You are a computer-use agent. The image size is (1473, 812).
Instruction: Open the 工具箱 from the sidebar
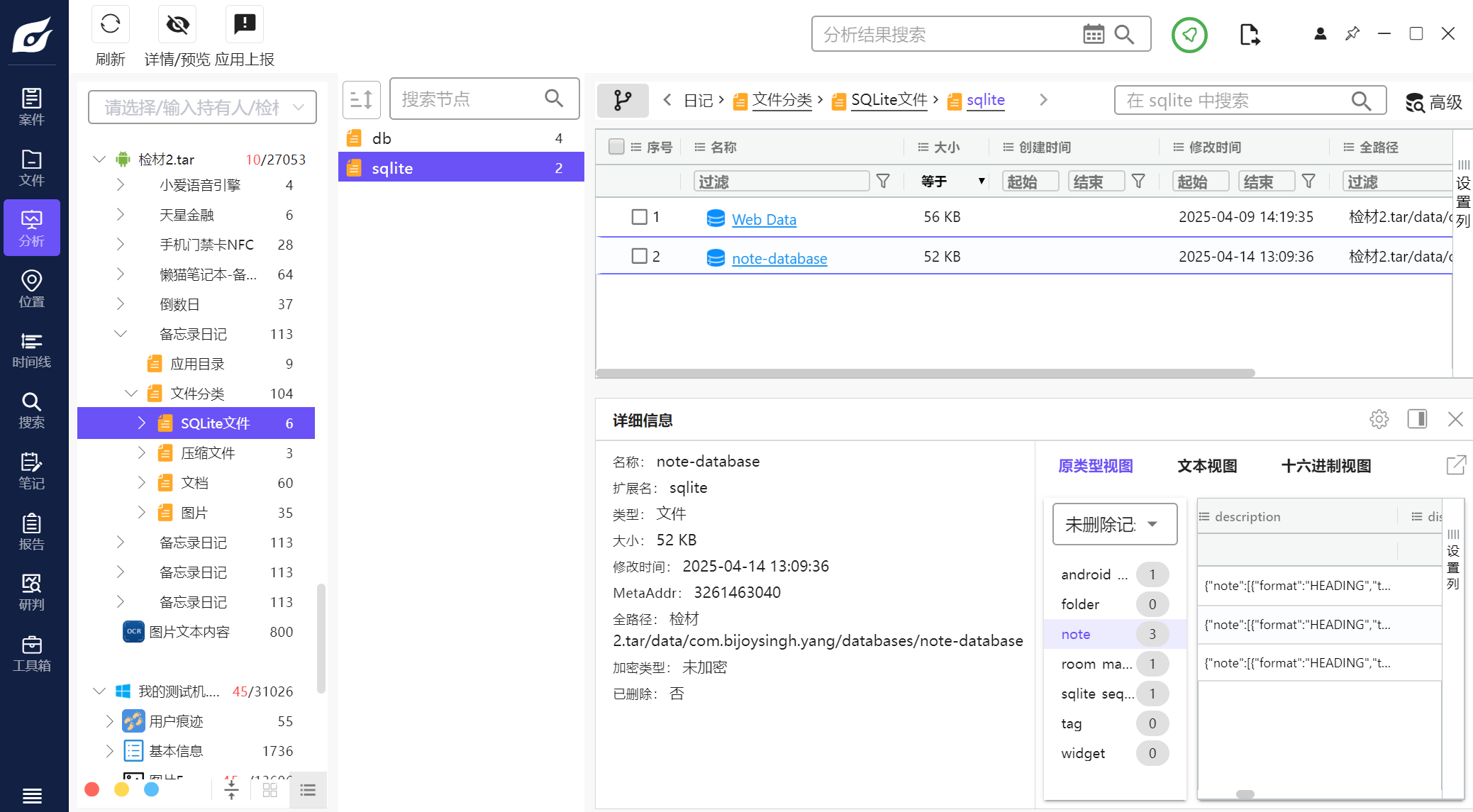tap(31, 652)
